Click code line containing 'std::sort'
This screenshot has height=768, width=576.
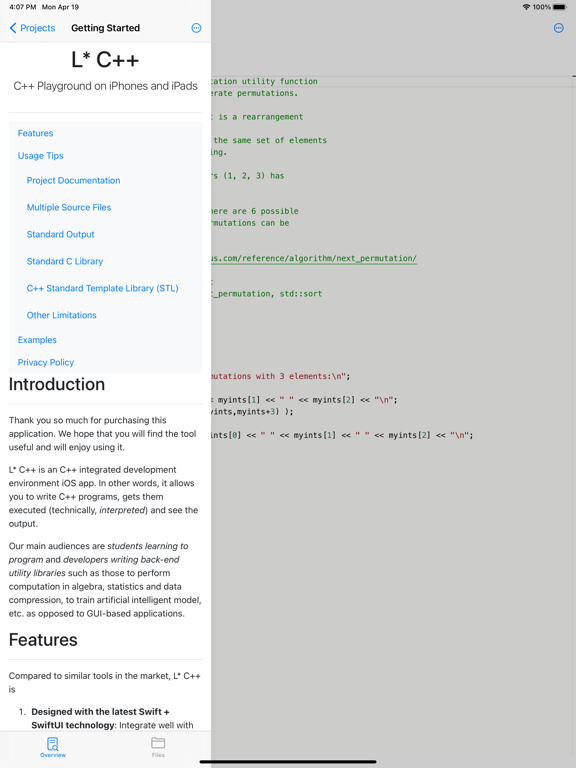[267, 294]
